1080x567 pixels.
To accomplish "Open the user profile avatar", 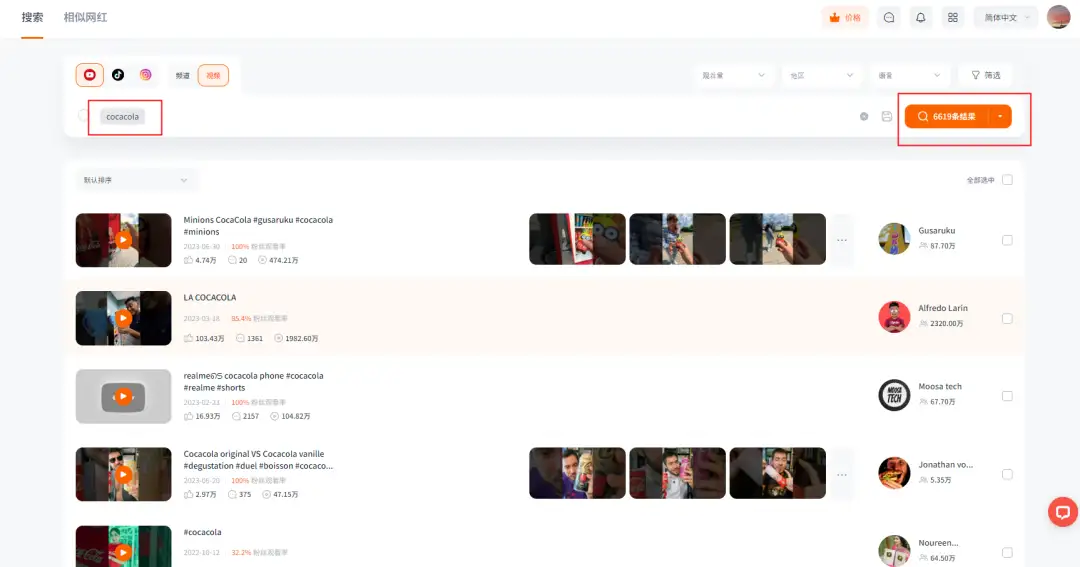I will point(1058,17).
